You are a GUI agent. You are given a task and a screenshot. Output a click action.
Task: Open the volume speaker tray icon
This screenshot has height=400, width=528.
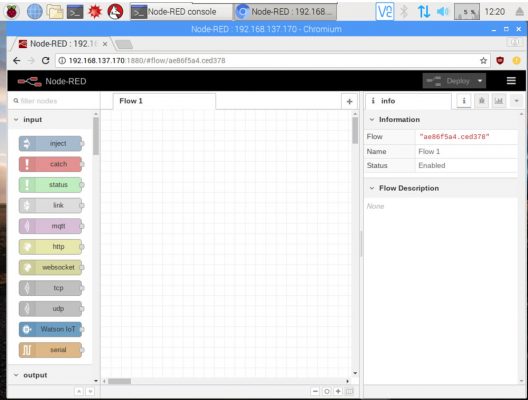442,11
